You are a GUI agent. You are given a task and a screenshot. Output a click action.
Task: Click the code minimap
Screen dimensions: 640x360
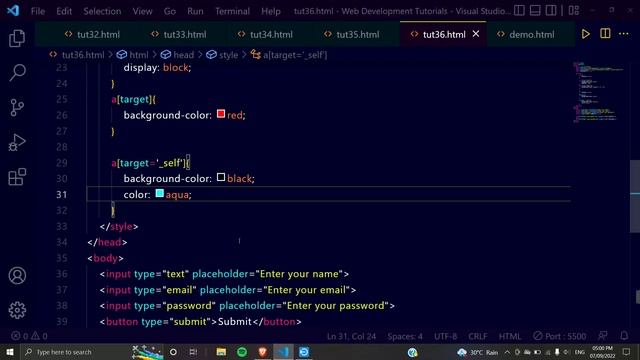pos(598,92)
